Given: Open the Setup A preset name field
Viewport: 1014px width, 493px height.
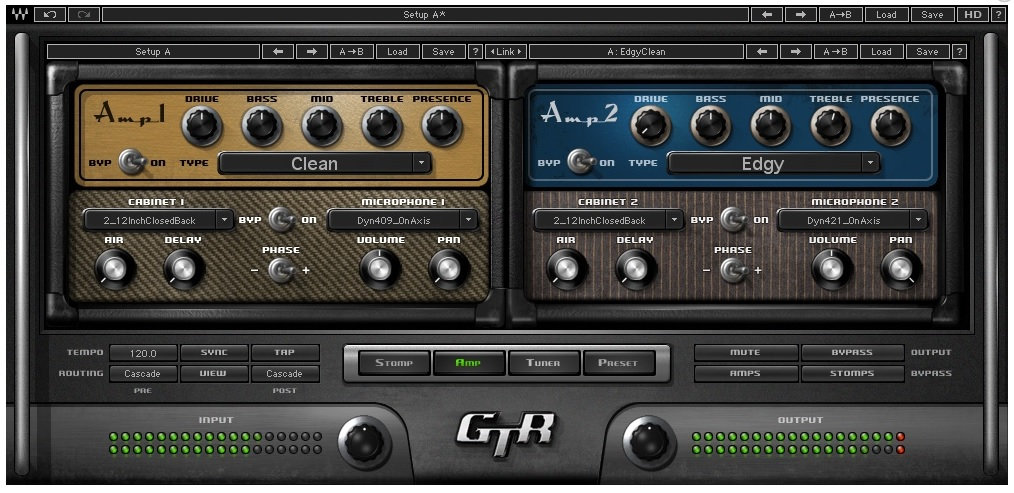Looking at the screenshot, I should (153, 52).
